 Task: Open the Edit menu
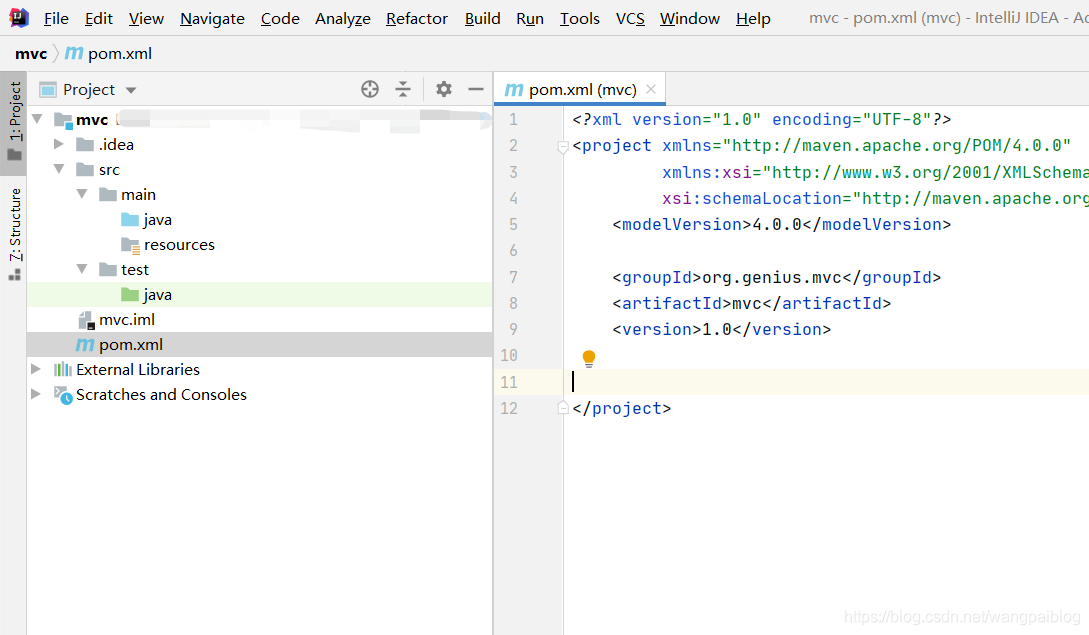pyautogui.click(x=99, y=19)
